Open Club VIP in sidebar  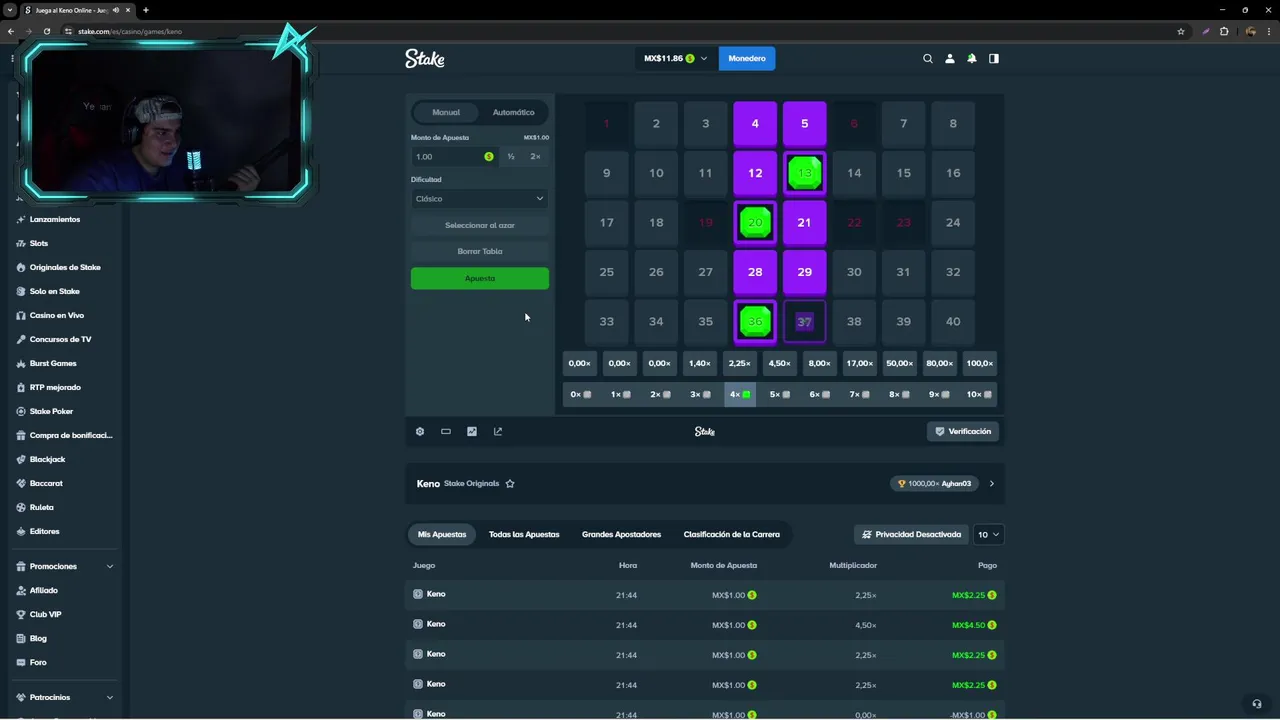tap(45, 614)
